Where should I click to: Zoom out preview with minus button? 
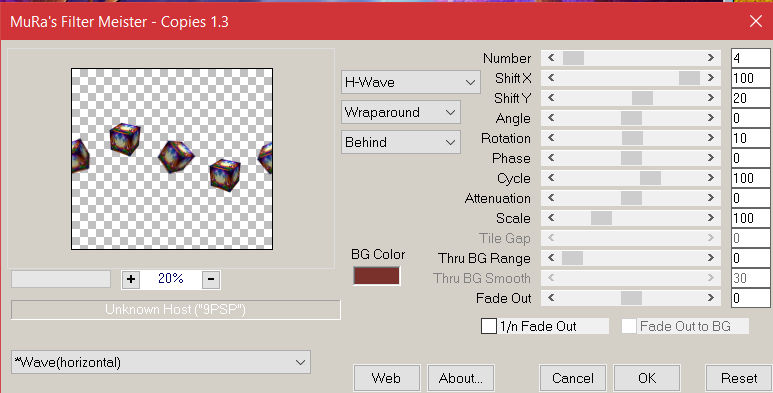[x=211, y=279]
